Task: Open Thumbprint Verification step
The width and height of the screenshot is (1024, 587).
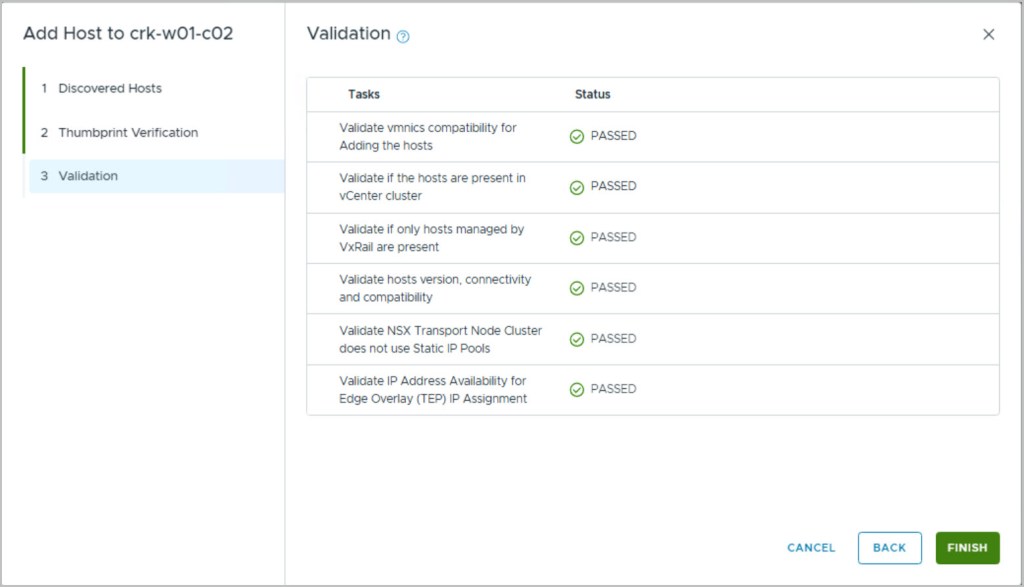Action: pyautogui.click(x=127, y=132)
